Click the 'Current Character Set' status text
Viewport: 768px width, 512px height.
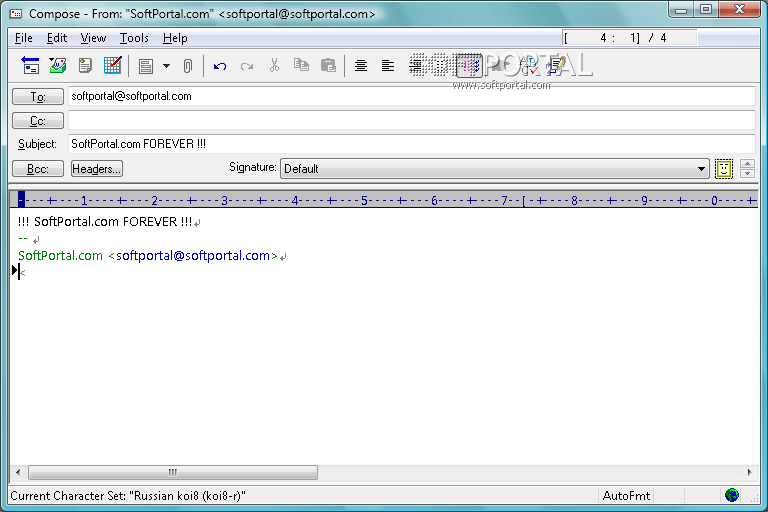tap(128, 496)
